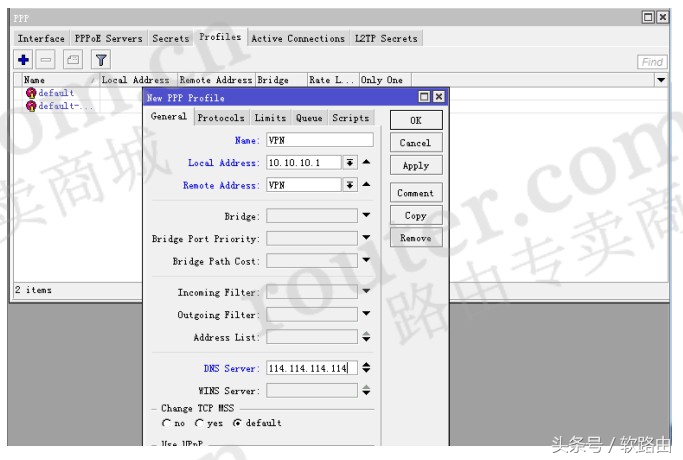Click the Remote Address input field

(304, 185)
